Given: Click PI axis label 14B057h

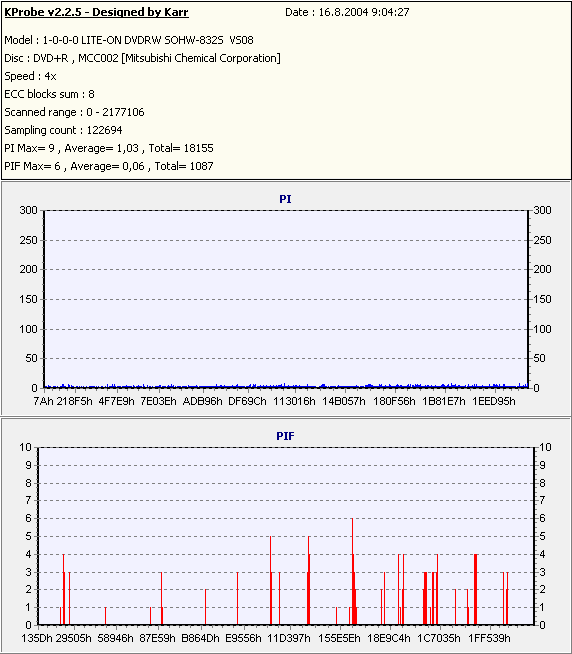Looking at the screenshot, I should [343, 401].
